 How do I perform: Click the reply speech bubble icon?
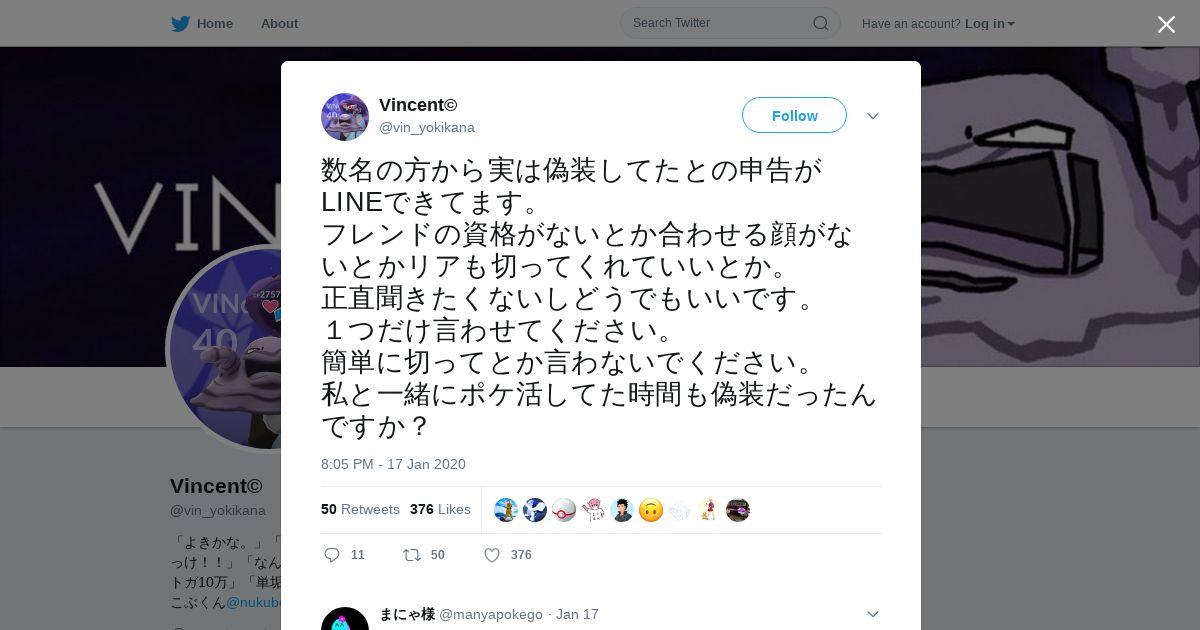pyautogui.click(x=333, y=555)
